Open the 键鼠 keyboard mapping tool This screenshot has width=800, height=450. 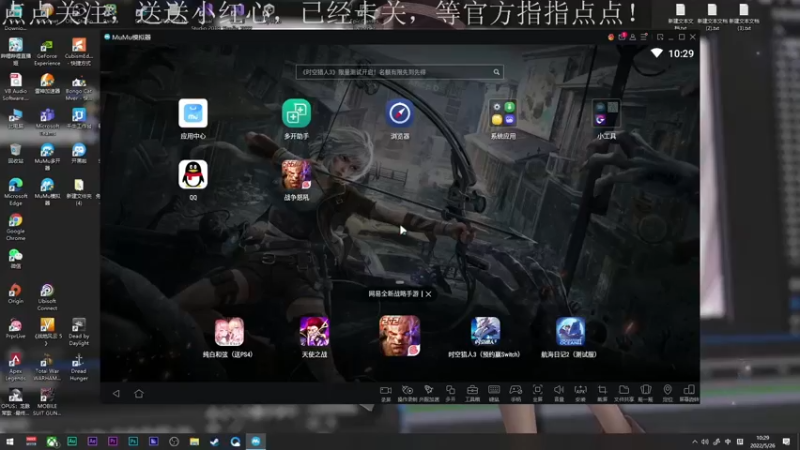click(494, 392)
